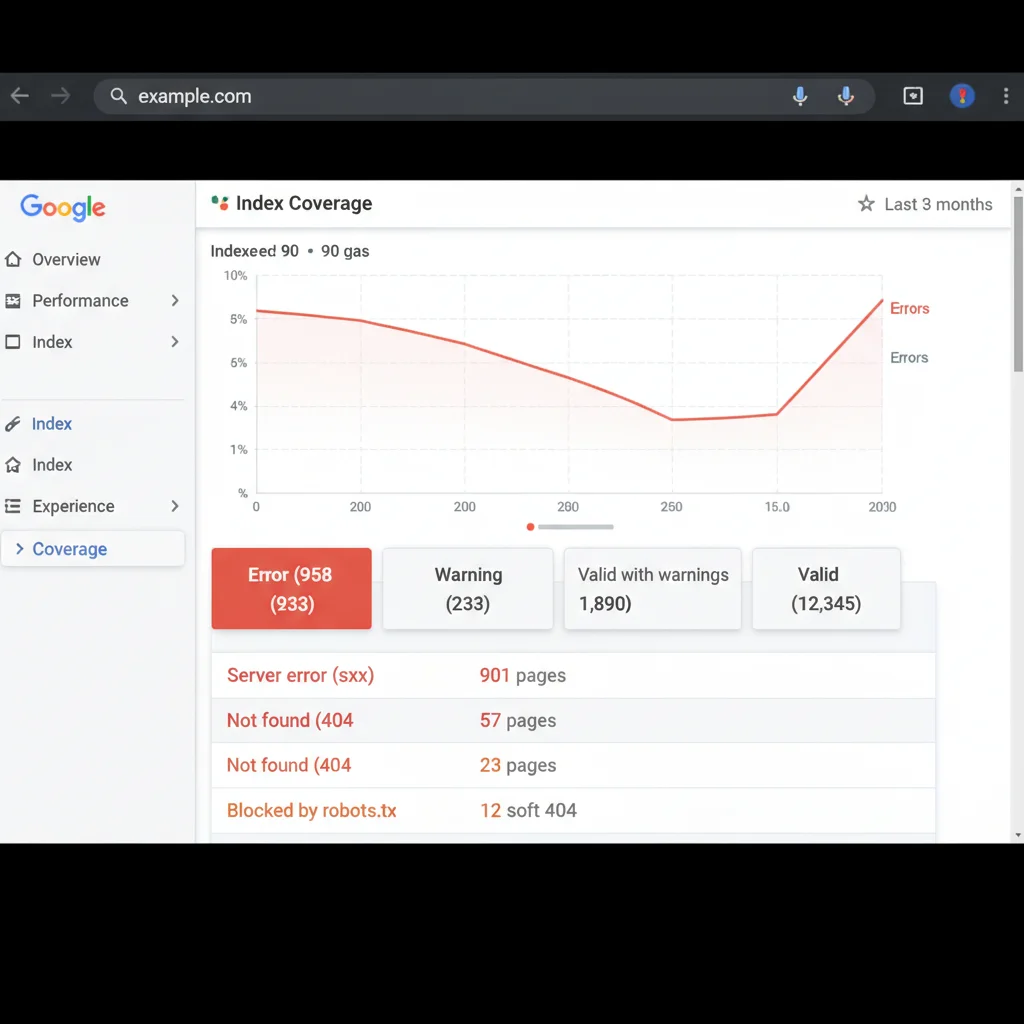Image resolution: width=1024 pixels, height=1024 pixels.
Task: Click the pencil icon beside blue Index
Action: click(13, 424)
